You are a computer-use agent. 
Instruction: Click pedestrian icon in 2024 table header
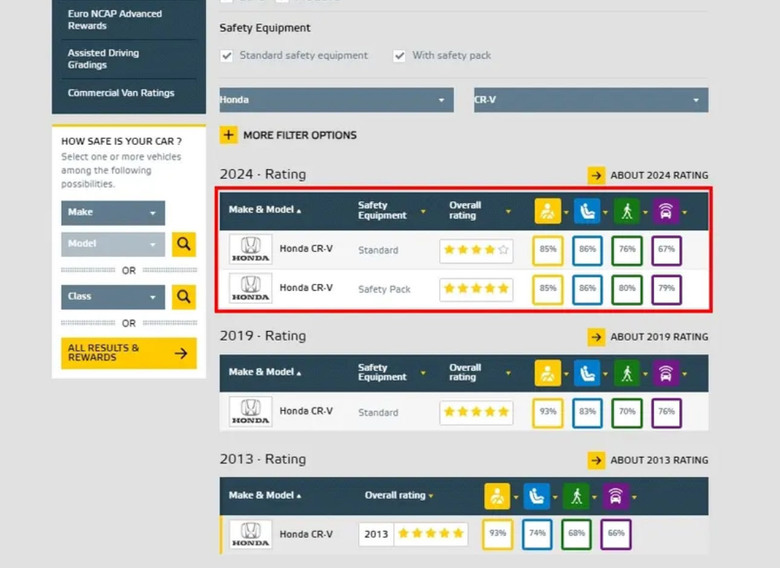627,211
